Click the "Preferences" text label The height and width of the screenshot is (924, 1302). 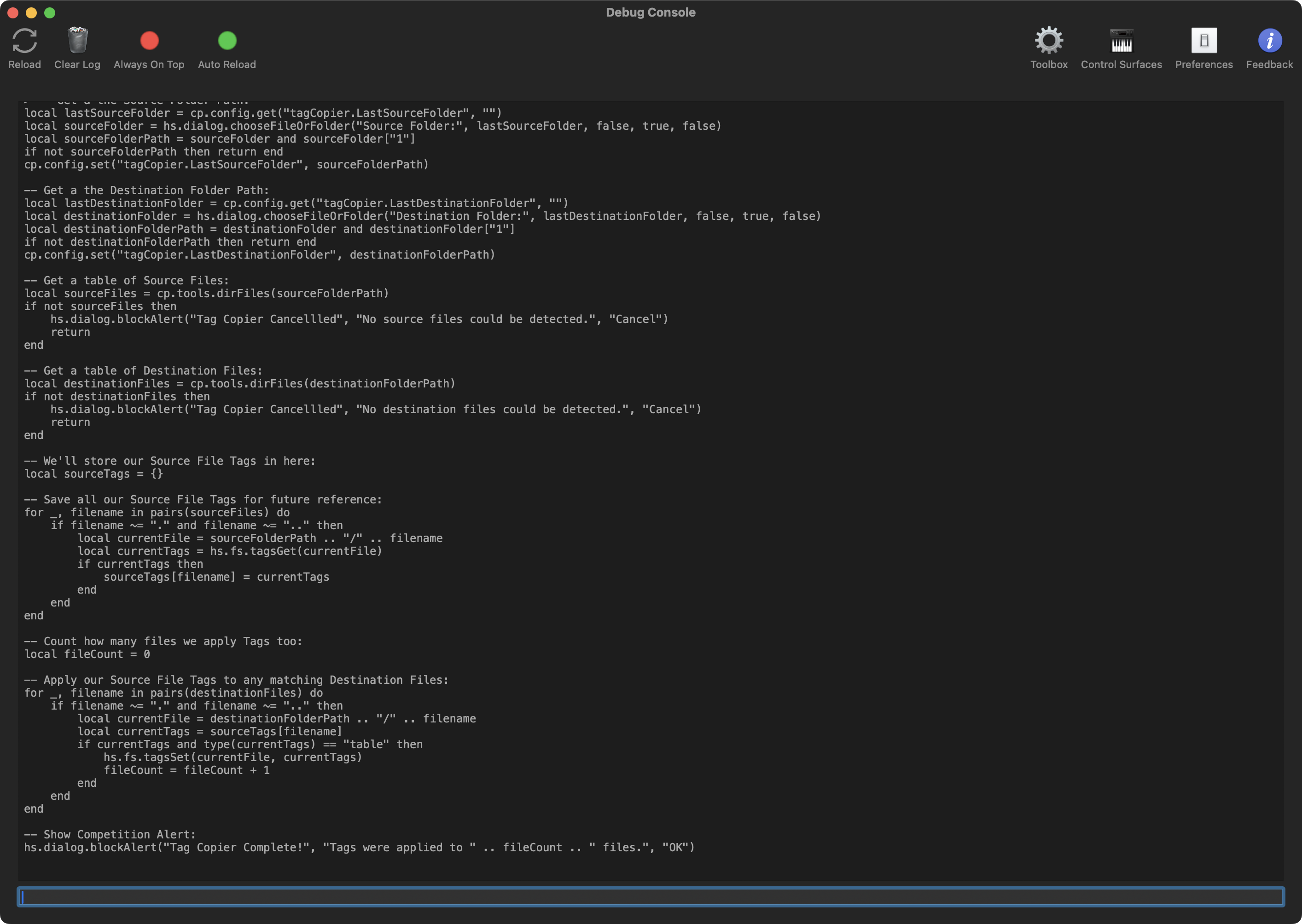1203,64
